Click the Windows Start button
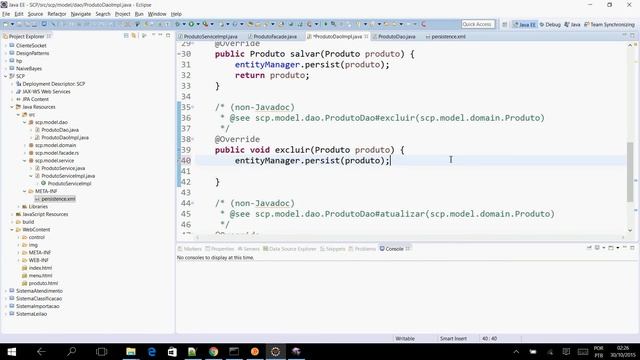 [11, 351]
